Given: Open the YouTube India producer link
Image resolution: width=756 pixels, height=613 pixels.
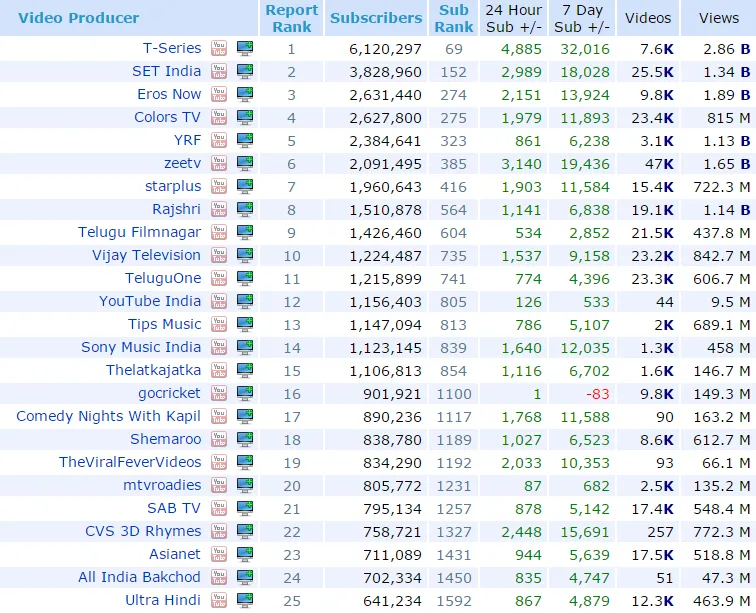Looking at the screenshot, I should [x=150, y=301].
